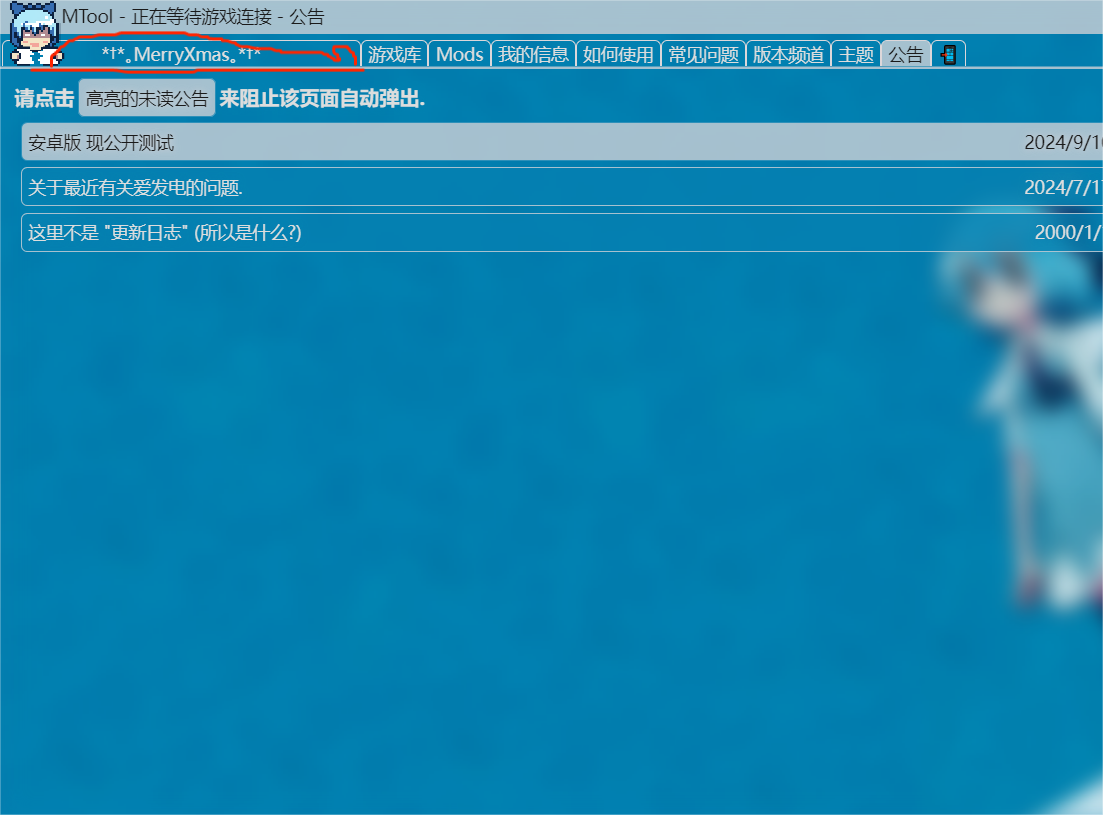Expand the 关于最近有关爱发电的问题 announcement

pos(135,187)
